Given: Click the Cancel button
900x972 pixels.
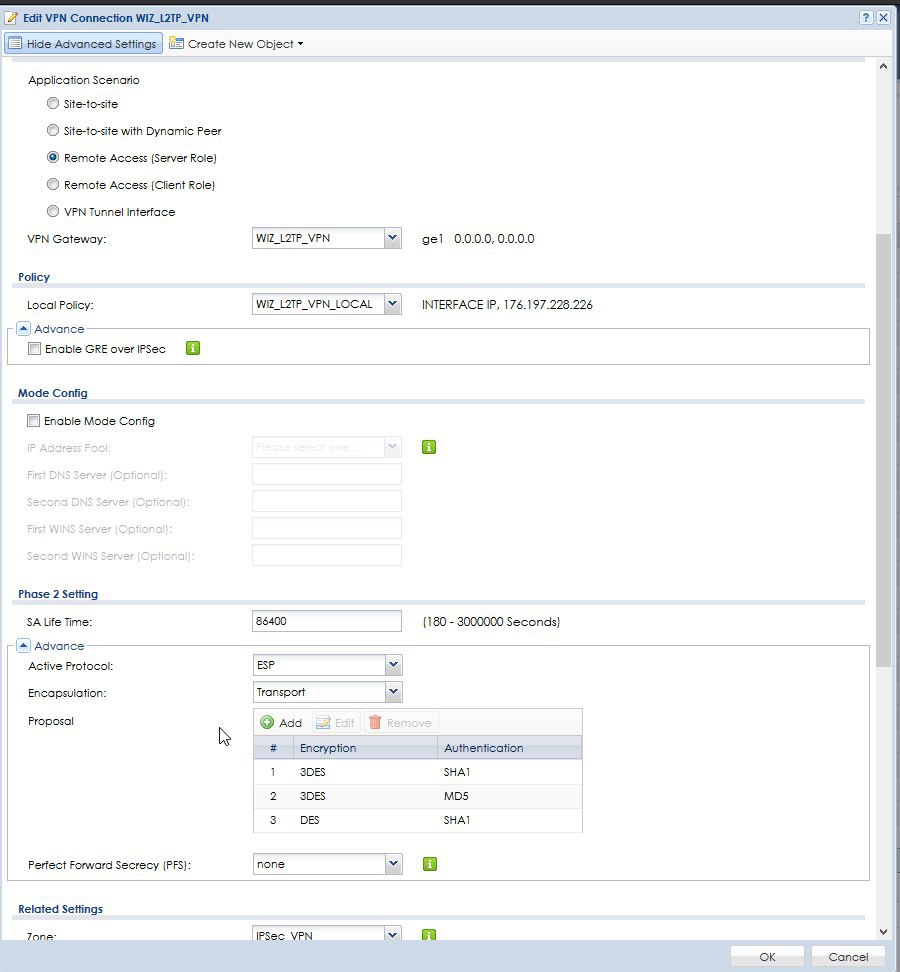Looking at the screenshot, I should pos(848,957).
